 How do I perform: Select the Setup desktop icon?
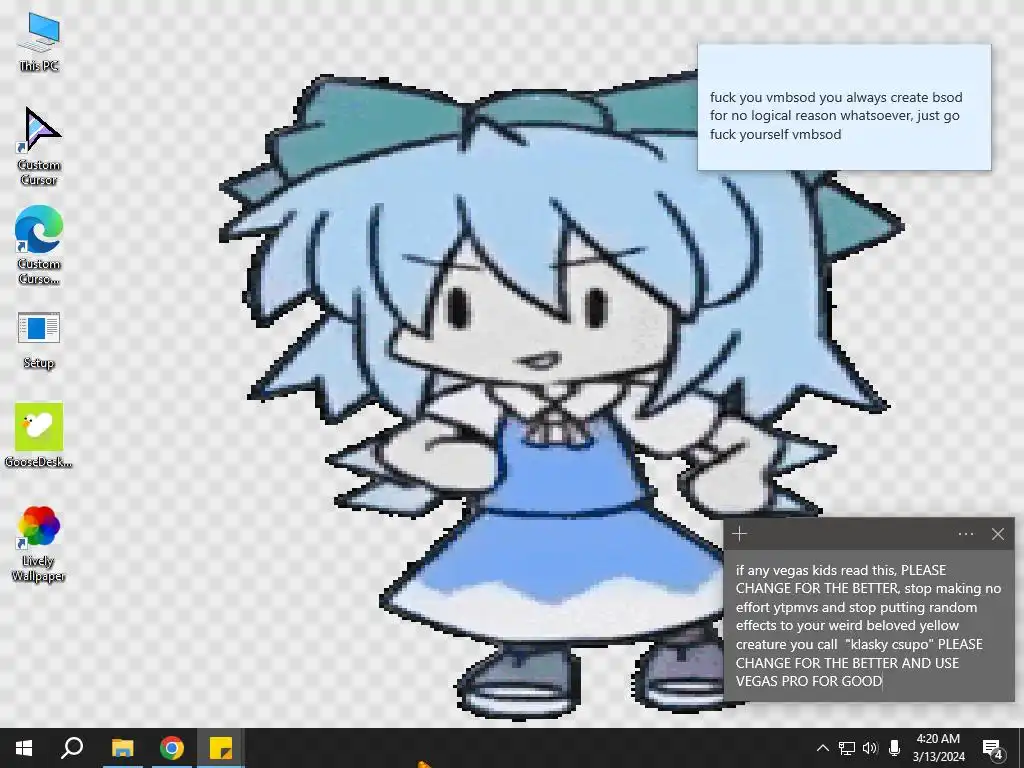(39, 340)
